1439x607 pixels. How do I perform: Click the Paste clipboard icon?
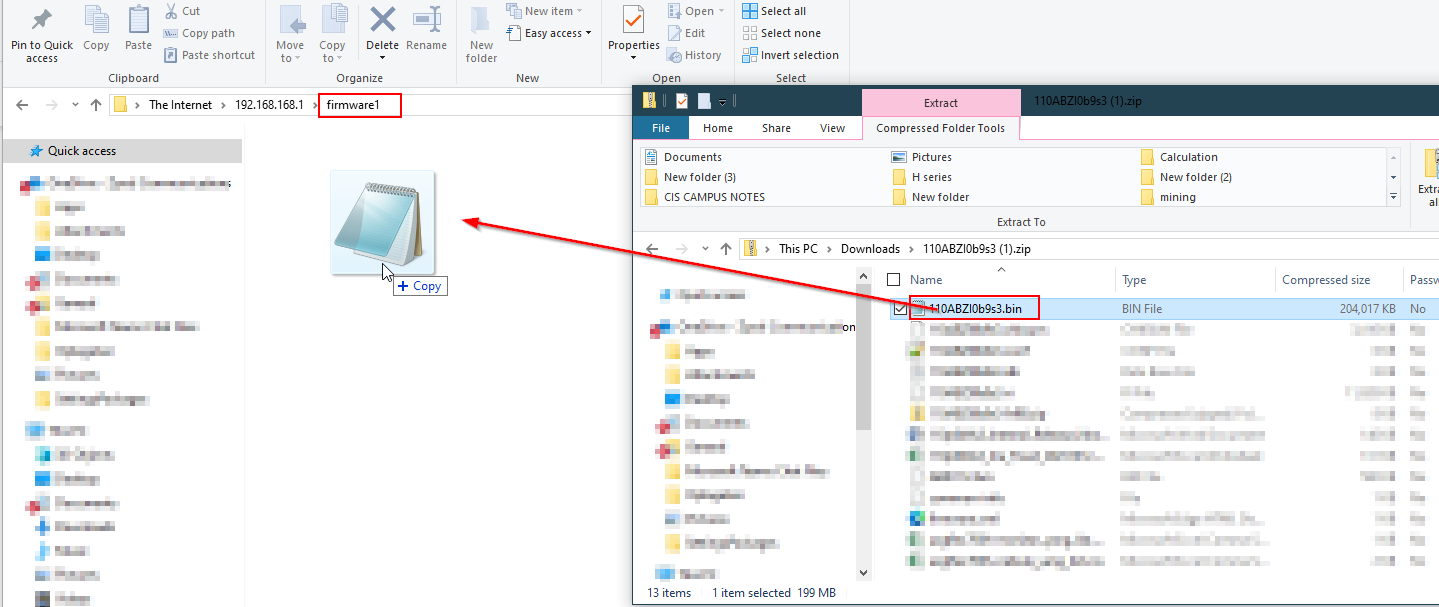point(138,20)
